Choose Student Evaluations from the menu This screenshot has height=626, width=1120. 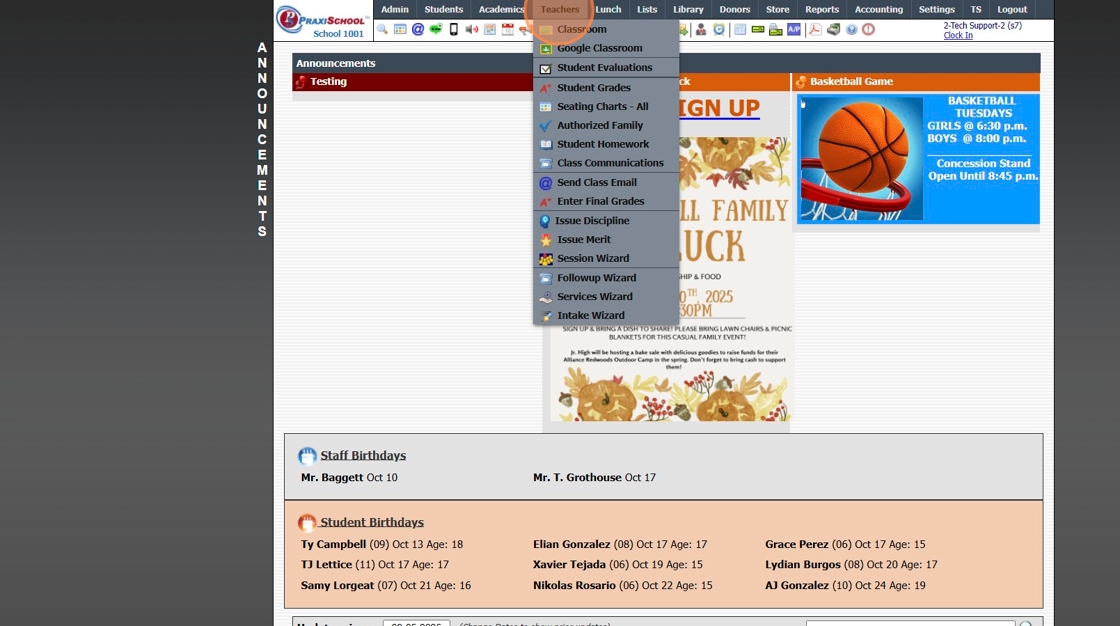point(606,67)
